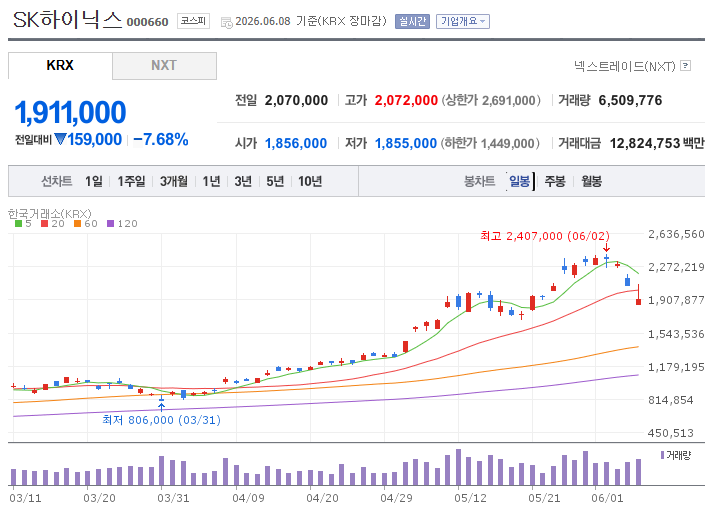
Task: Click the lower limit price 1,449,000
Action: point(507,143)
